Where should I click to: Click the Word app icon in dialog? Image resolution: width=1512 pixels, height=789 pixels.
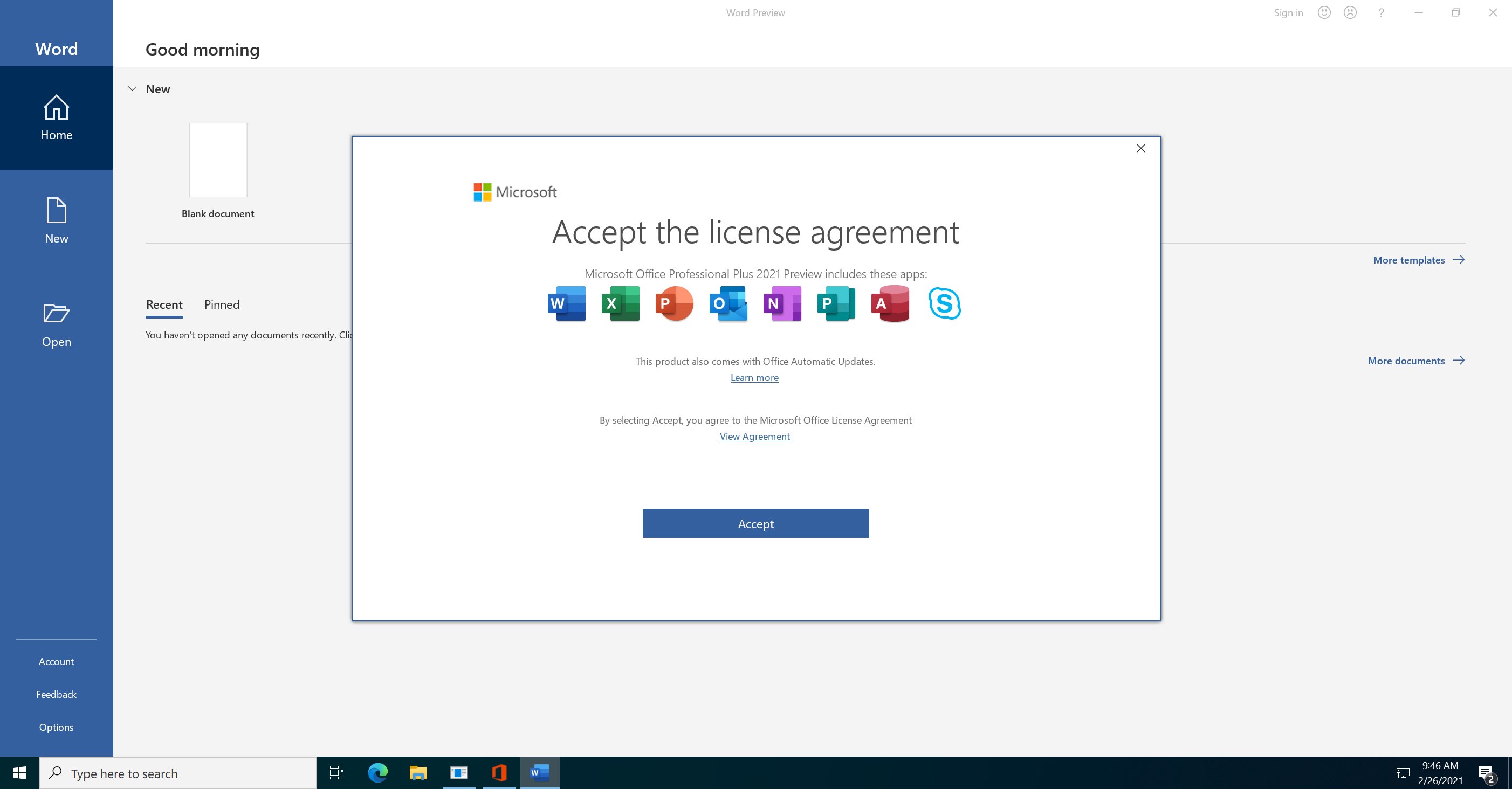click(x=566, y=303)
